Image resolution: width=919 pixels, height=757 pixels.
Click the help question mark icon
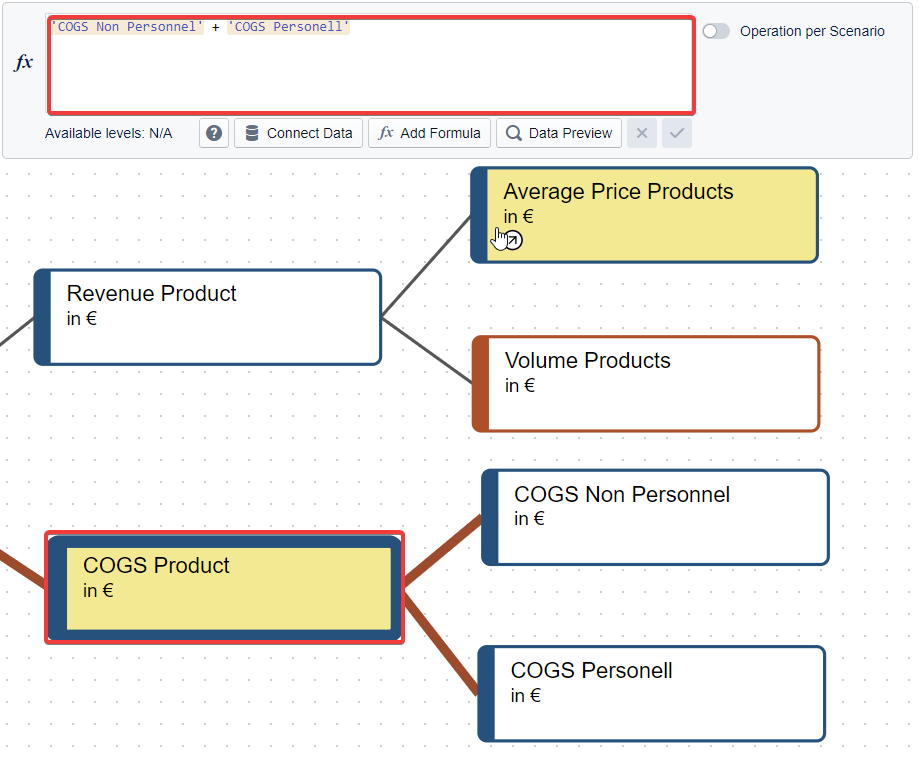click(214, 133)
